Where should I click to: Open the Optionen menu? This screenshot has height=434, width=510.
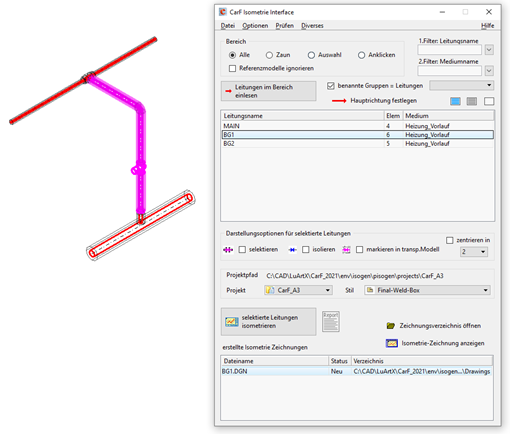pyautogui.click(x=255, y=26)
